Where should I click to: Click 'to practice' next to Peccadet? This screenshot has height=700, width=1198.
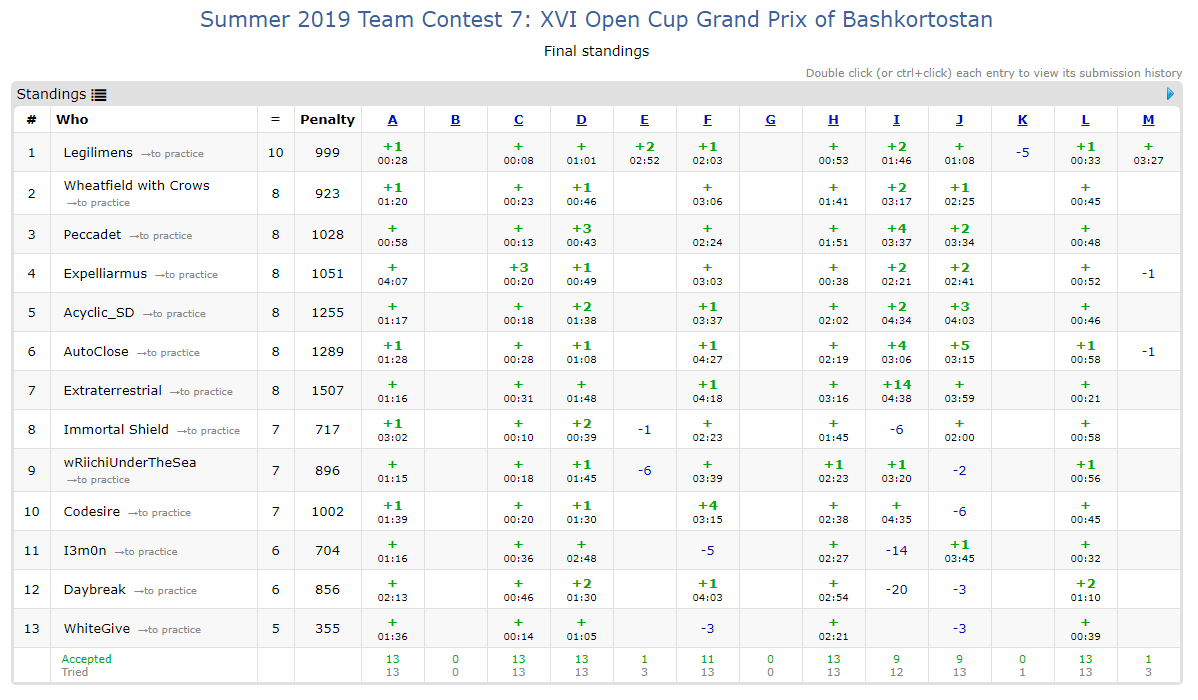[x=160, y=236]
